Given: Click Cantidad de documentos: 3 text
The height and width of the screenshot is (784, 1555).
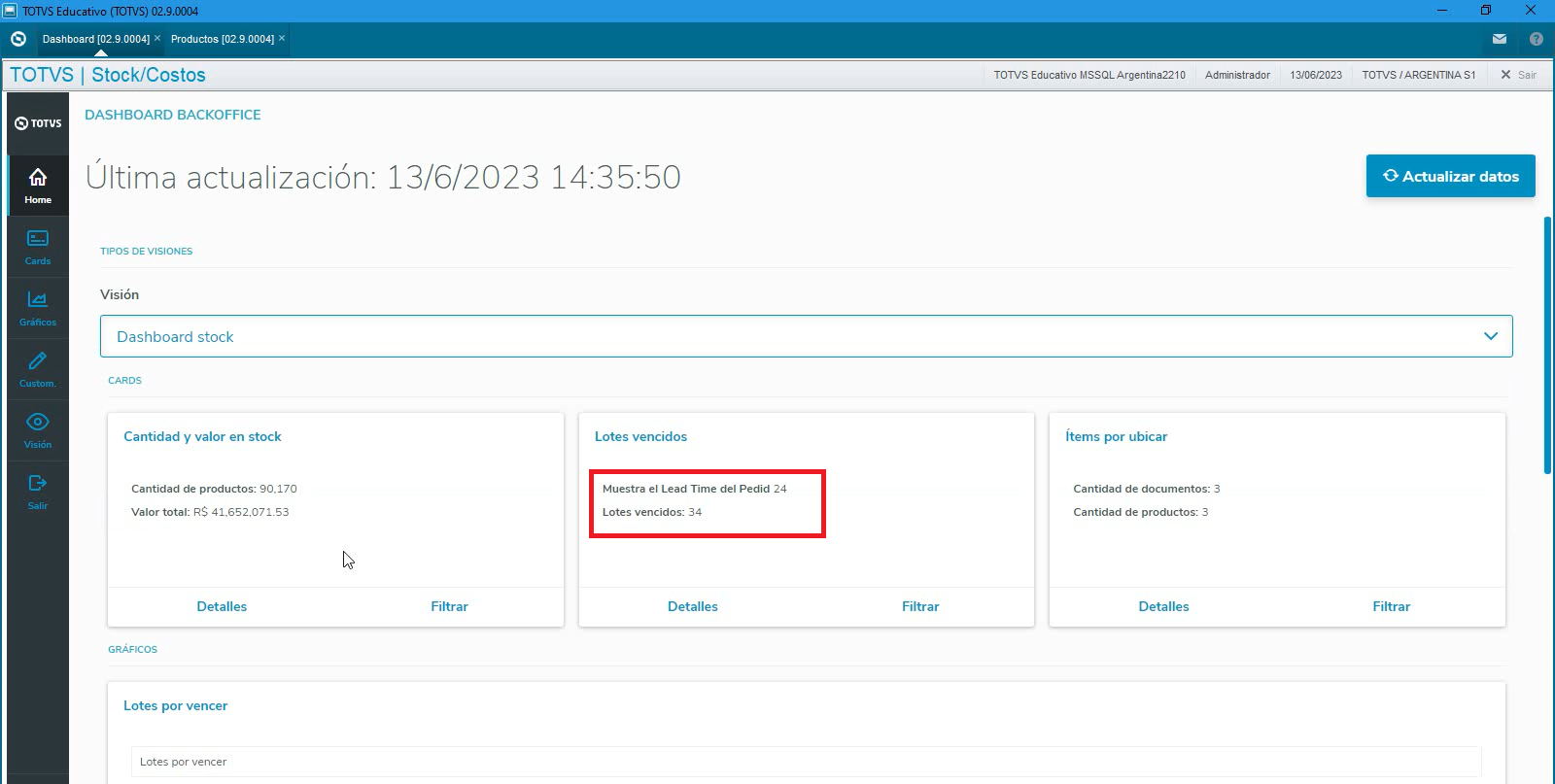Looking at the screenshot, I should (x=1147, y=489).
